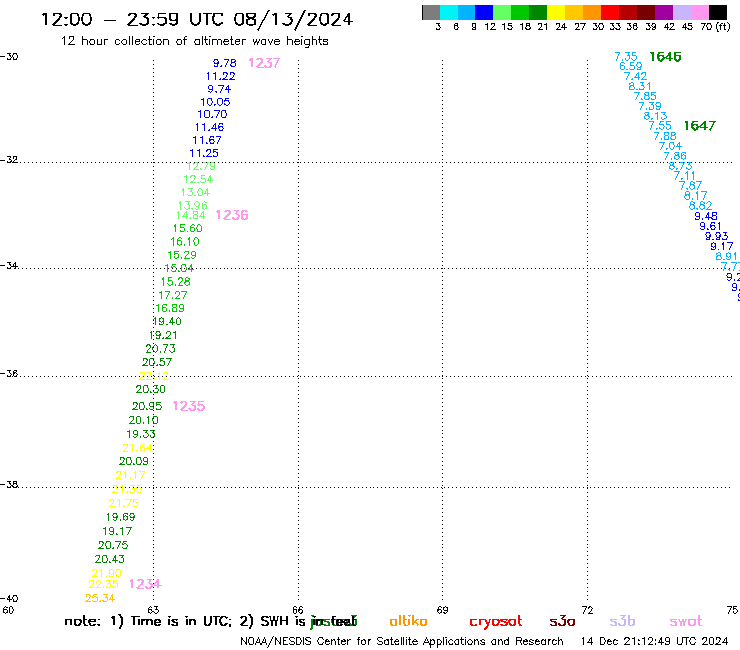This screenshot has width=740, height=650.
Task: Click the wave height value 13.04
Action: 195,193
